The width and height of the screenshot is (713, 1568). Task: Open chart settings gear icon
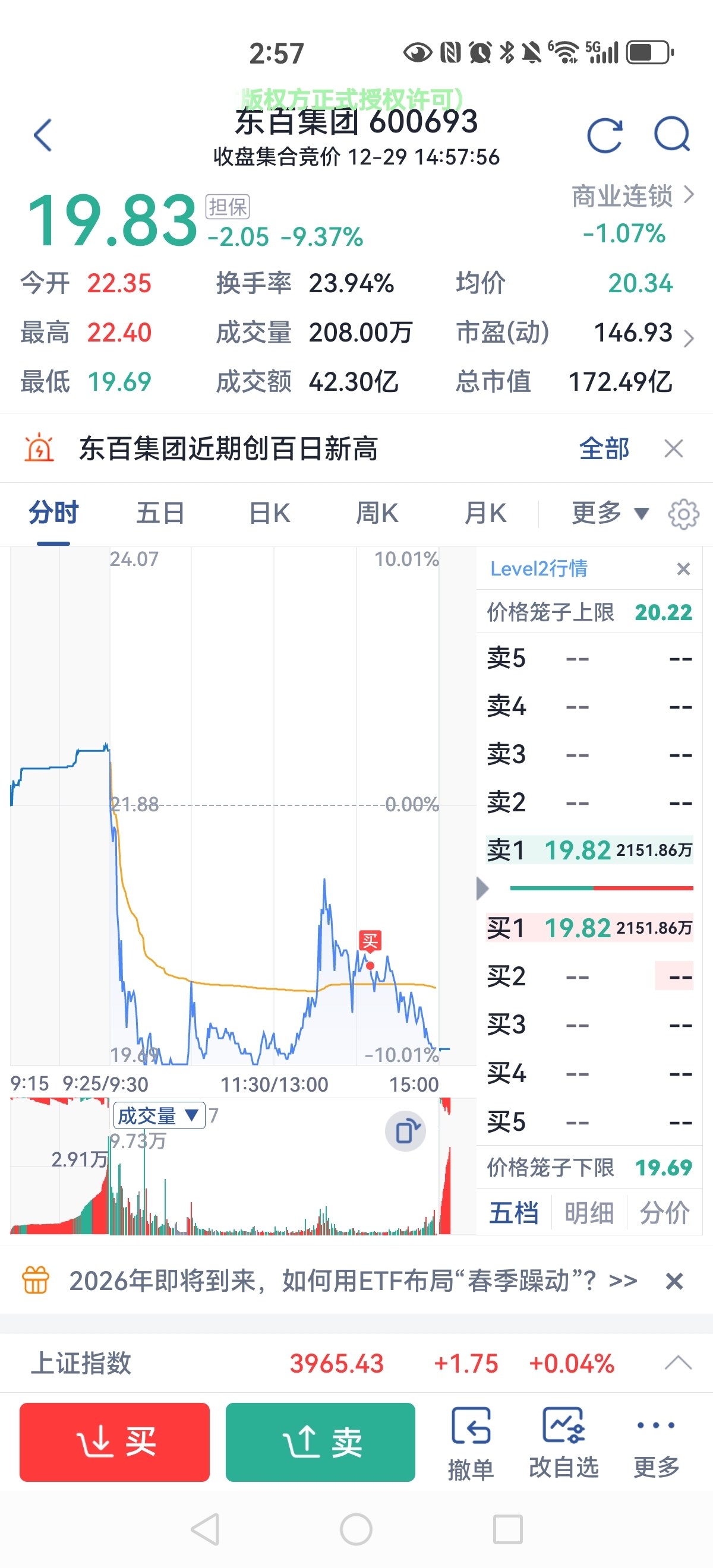(x=684, y=514)
